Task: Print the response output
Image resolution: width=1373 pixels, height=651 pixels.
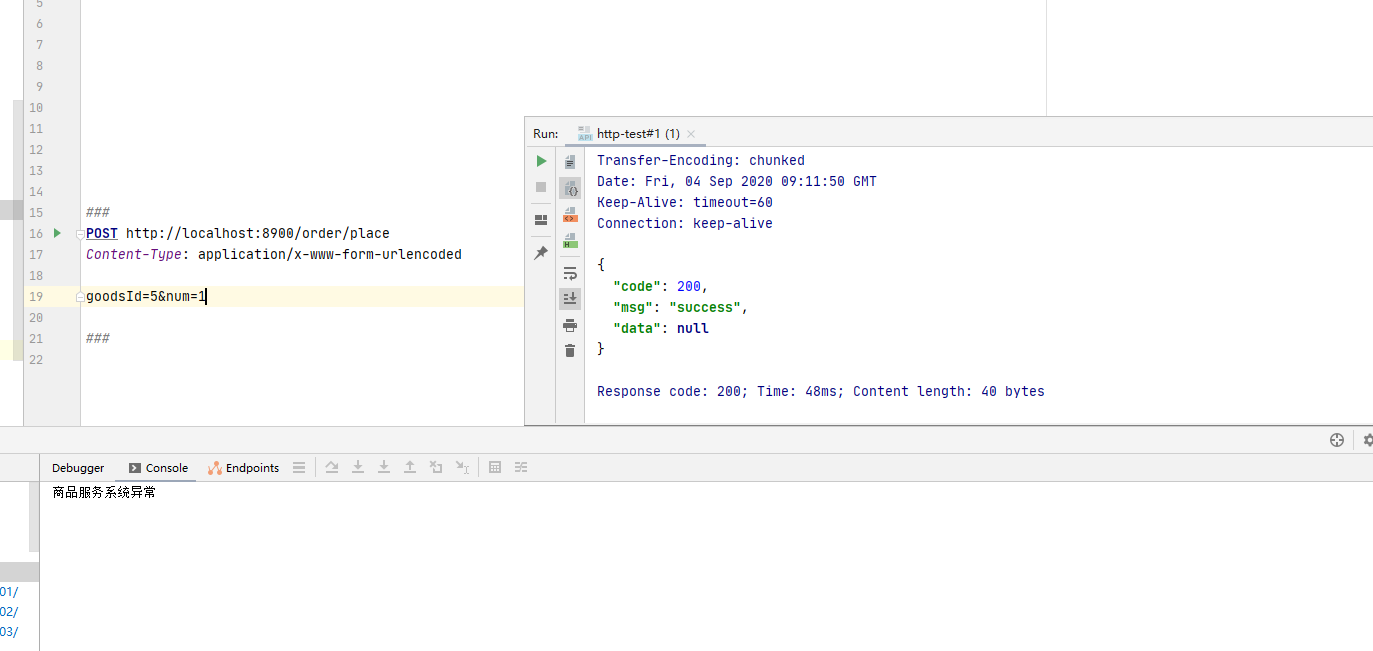Action: (x=570, y=325)
